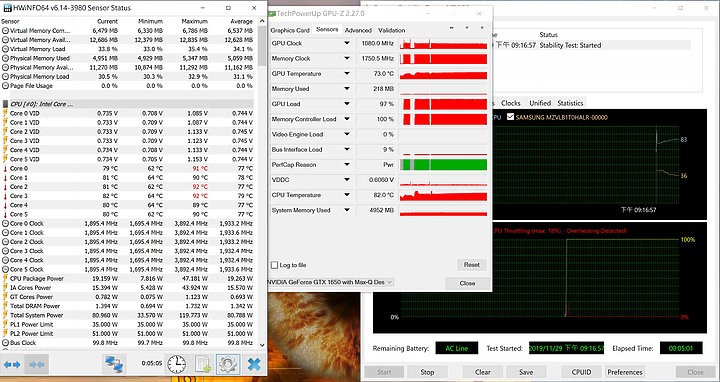720x382 pixels.
Task: Open HWiNFO sensor settings gear
Action: click(x=228, y=365)
